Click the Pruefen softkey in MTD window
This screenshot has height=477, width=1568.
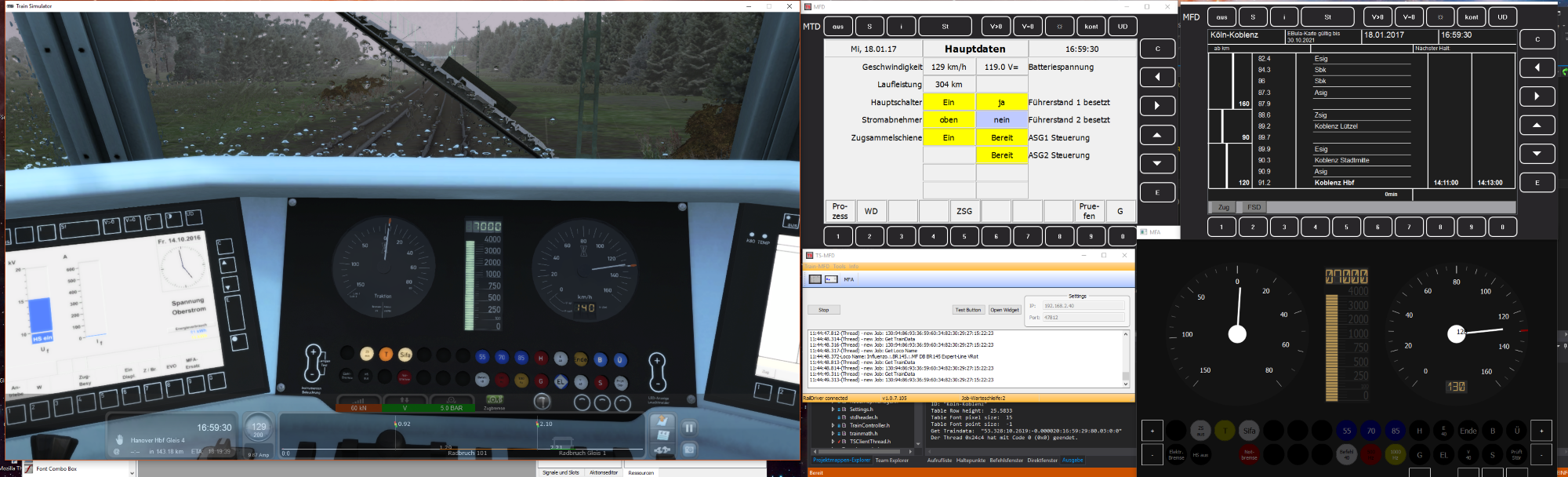point(1089,211)
